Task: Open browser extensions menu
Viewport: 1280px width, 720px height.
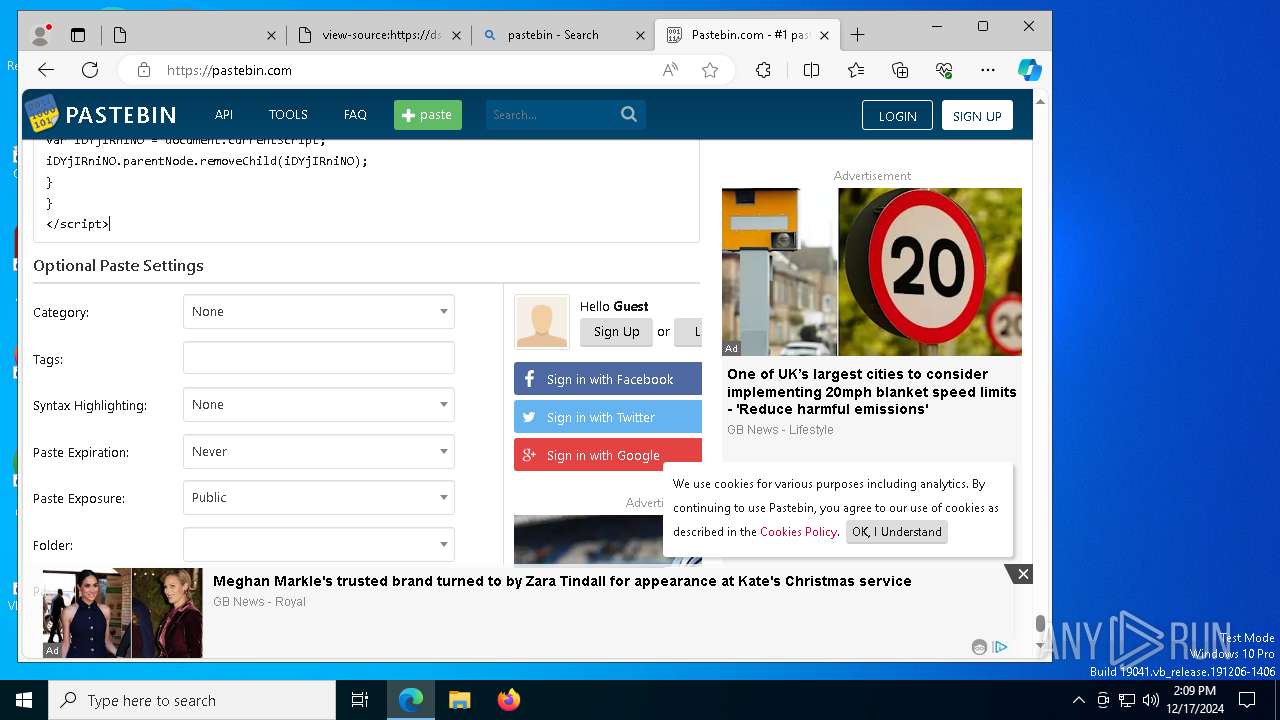Action: click(x=763, y=70)
